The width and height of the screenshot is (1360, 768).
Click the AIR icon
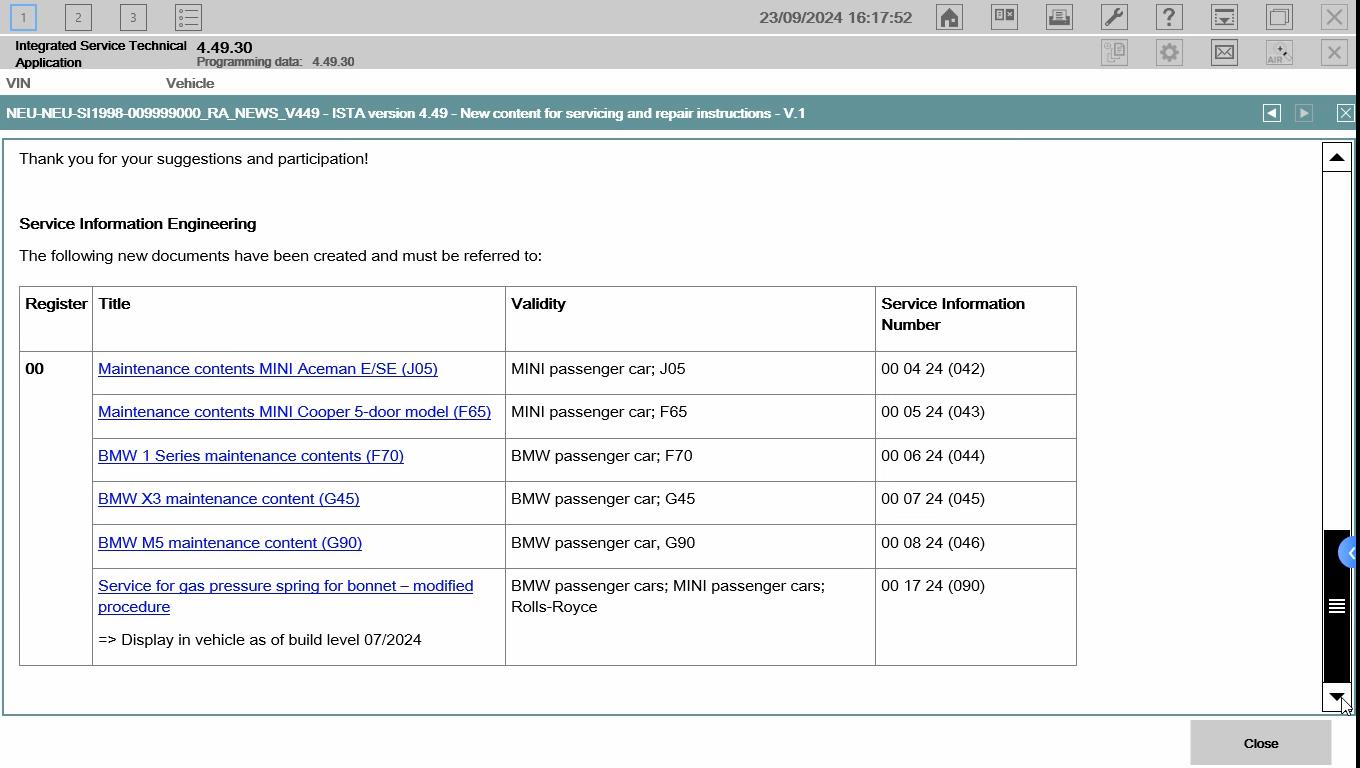pyautogui.click(x=1279, y=53)
